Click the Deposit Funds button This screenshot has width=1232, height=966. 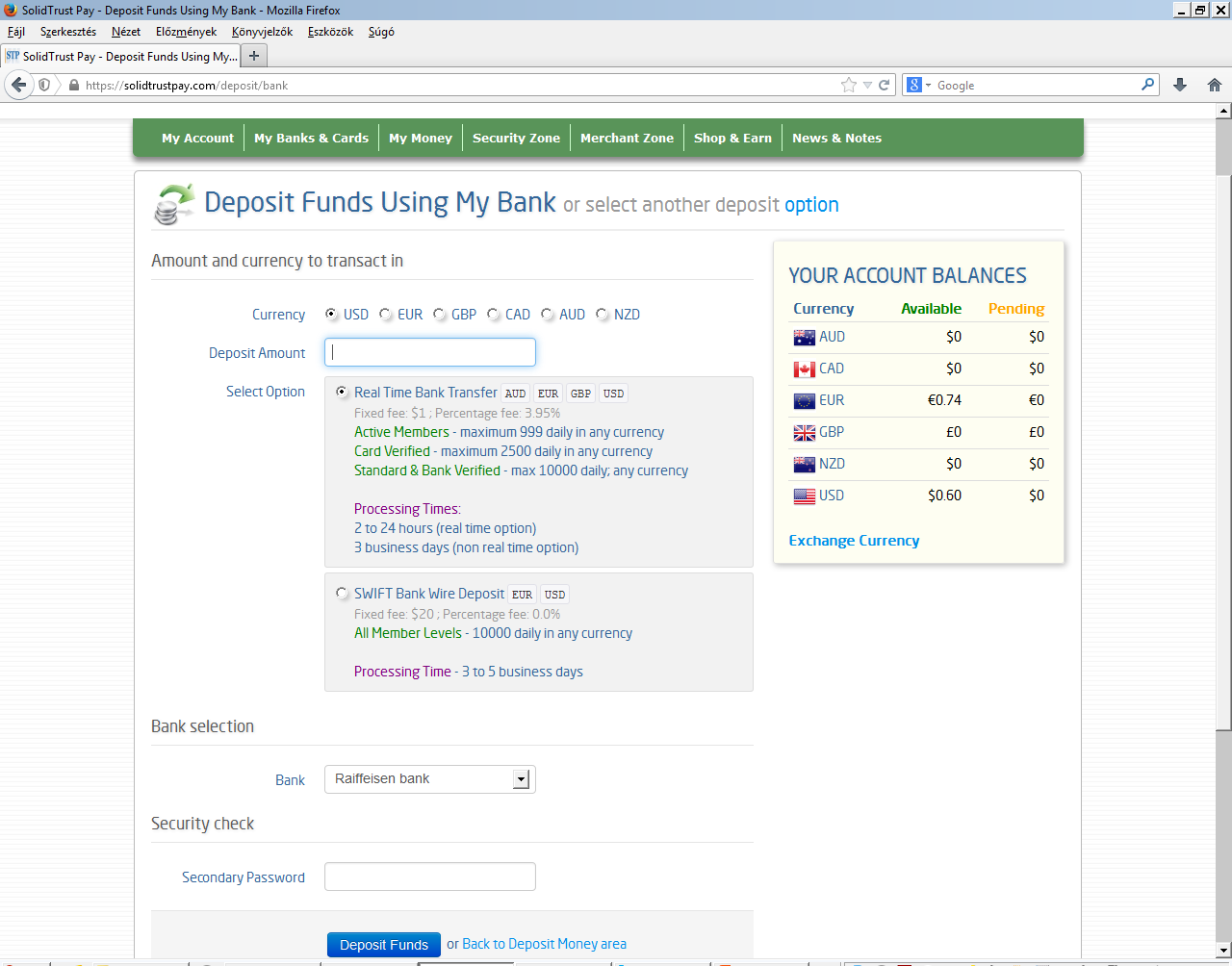point(384,945)
